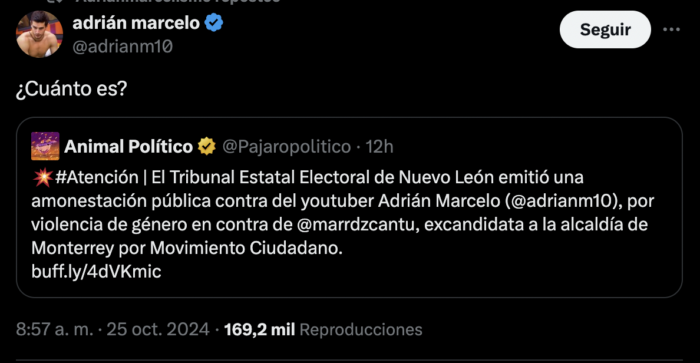Open the @adrianm10 mention in quoted text
This screenshot has height=363, width=700.
pyautogui.click(x=563, y=201)
